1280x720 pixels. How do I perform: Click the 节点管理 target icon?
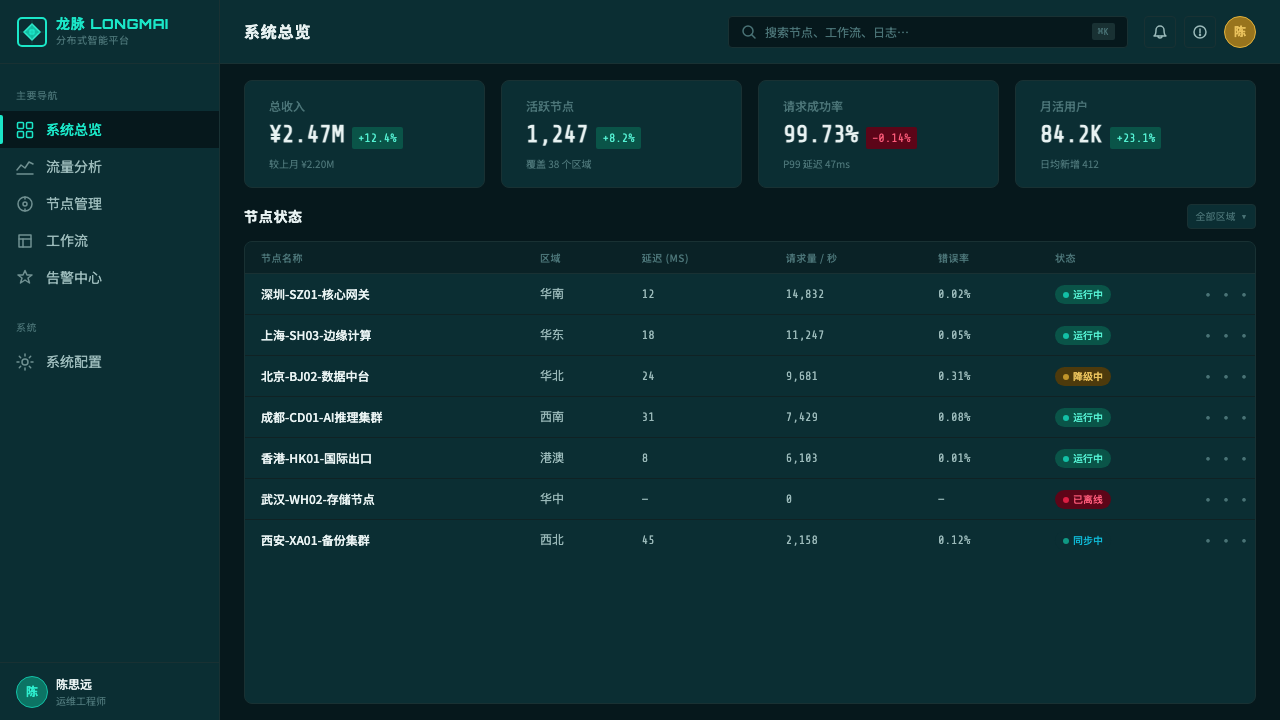pos(25,204)
